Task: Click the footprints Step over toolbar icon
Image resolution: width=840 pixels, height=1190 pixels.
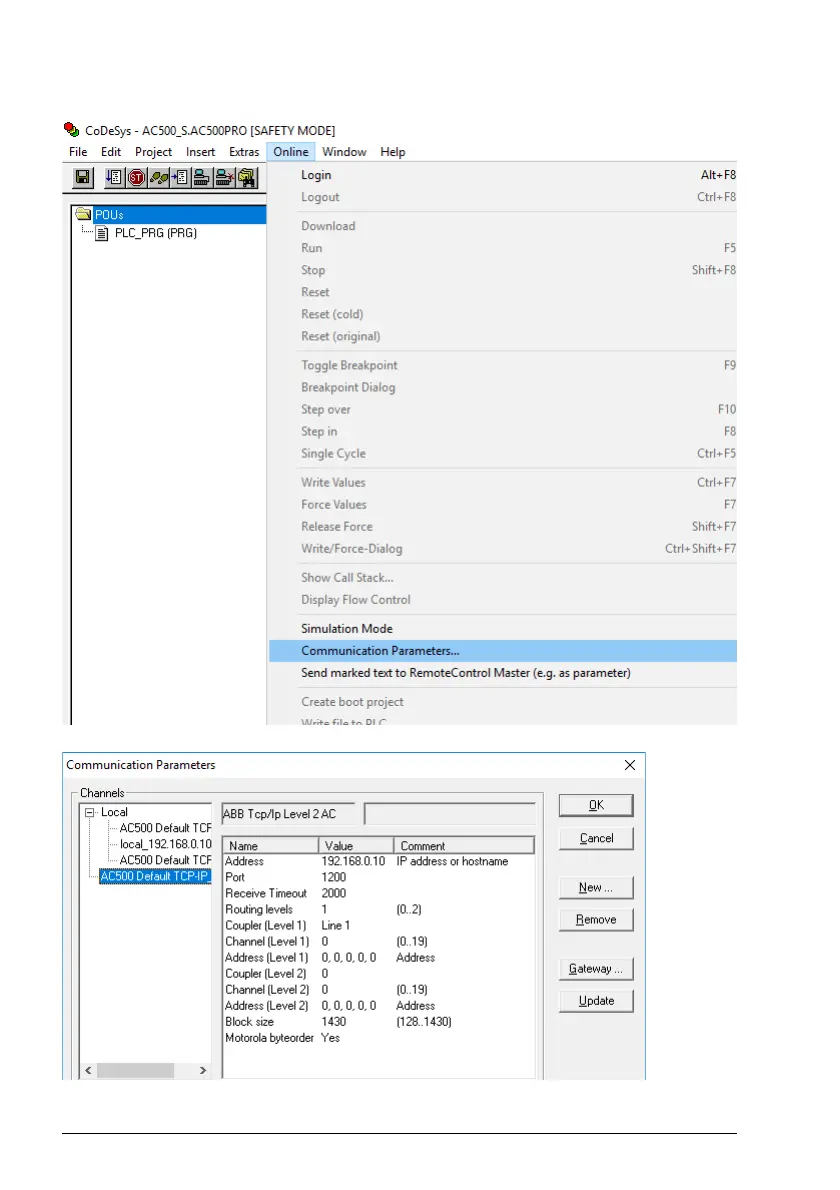Action: point(158,178)
